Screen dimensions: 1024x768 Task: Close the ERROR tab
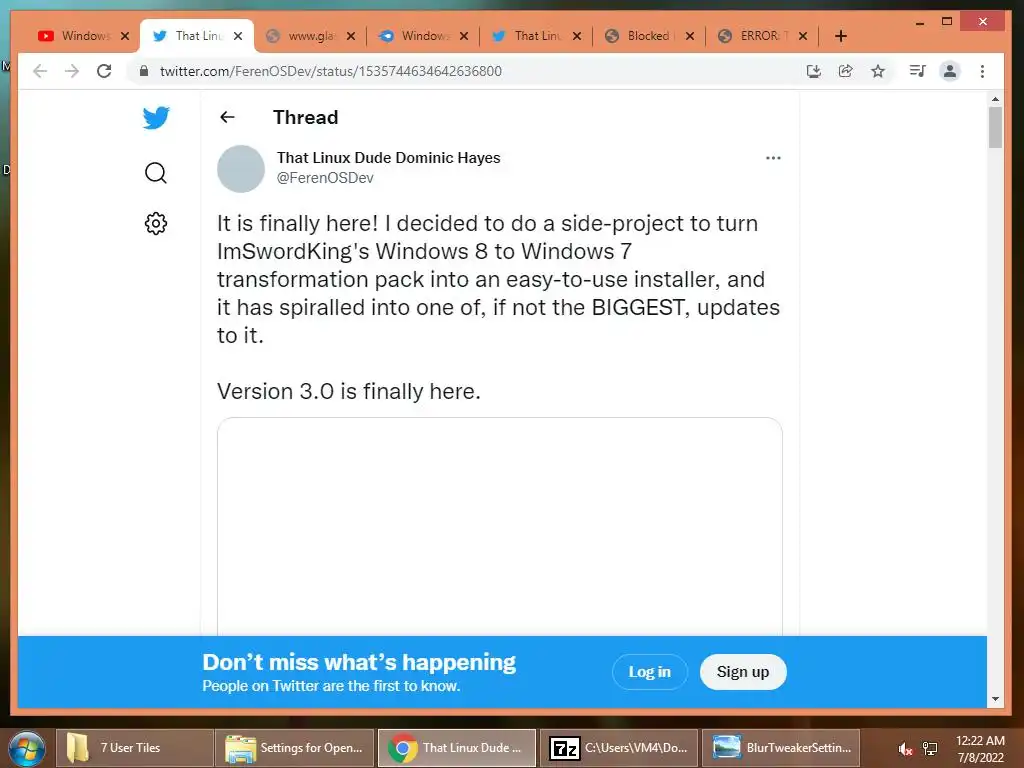(x=803, y=36)
